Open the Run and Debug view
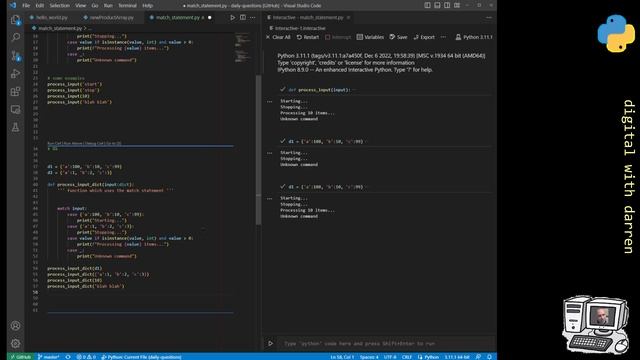The width and height of the screenshot is (640, 360). [x=16, y=74]
